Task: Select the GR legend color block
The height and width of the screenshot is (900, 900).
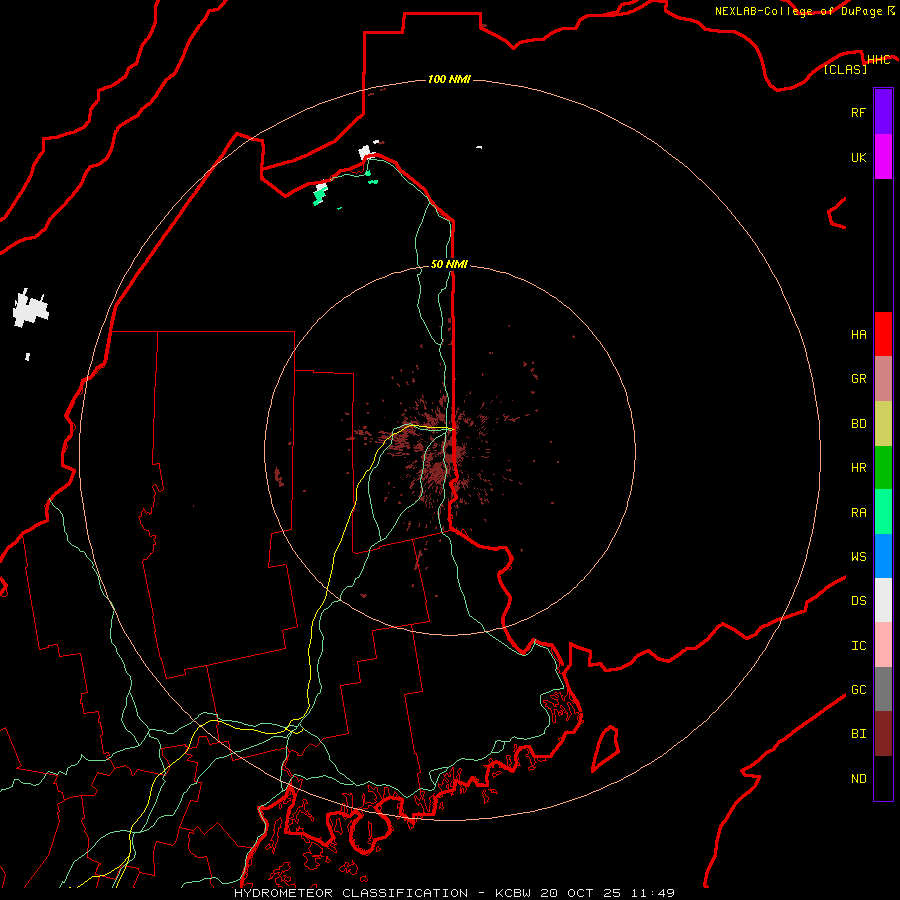Action: click(x=883, y=379)
